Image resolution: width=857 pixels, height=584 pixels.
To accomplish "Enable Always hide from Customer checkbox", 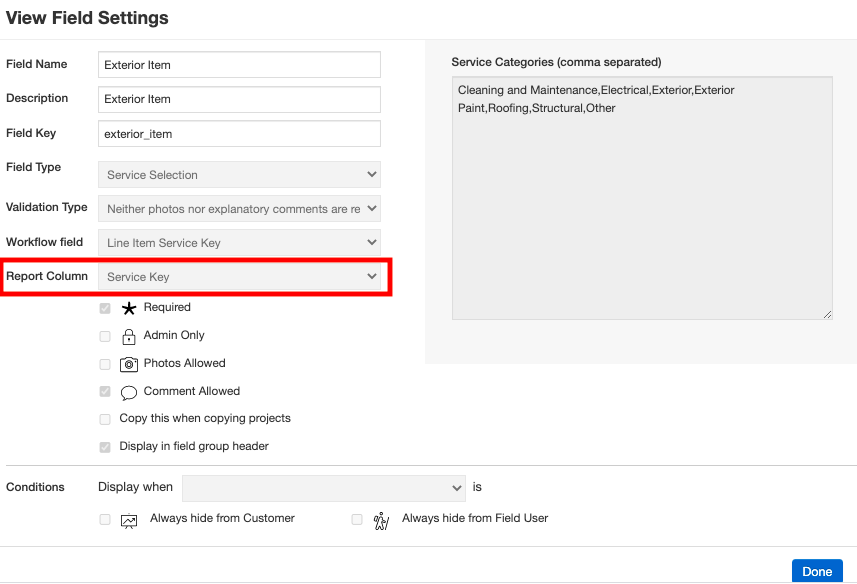I will tap(105, 519).
